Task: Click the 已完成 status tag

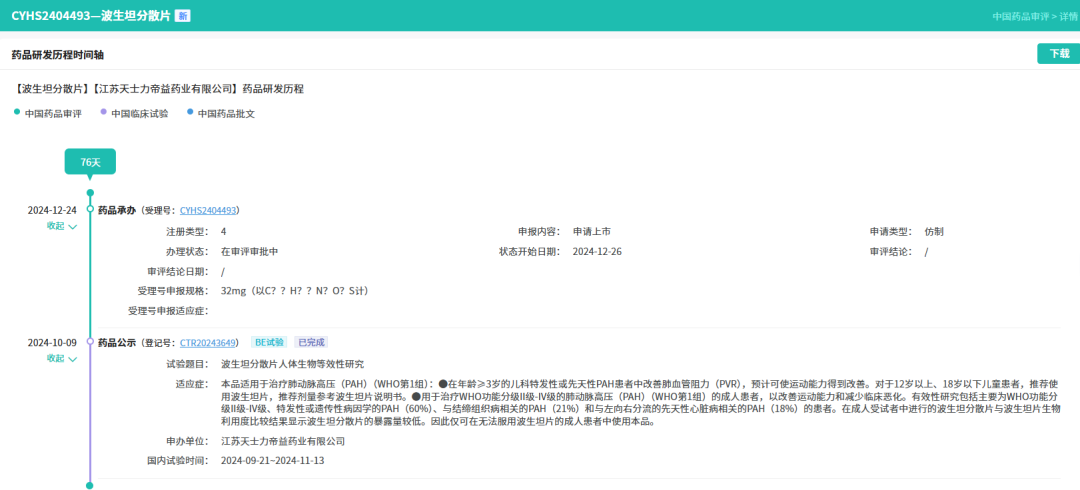Action: 310,342
